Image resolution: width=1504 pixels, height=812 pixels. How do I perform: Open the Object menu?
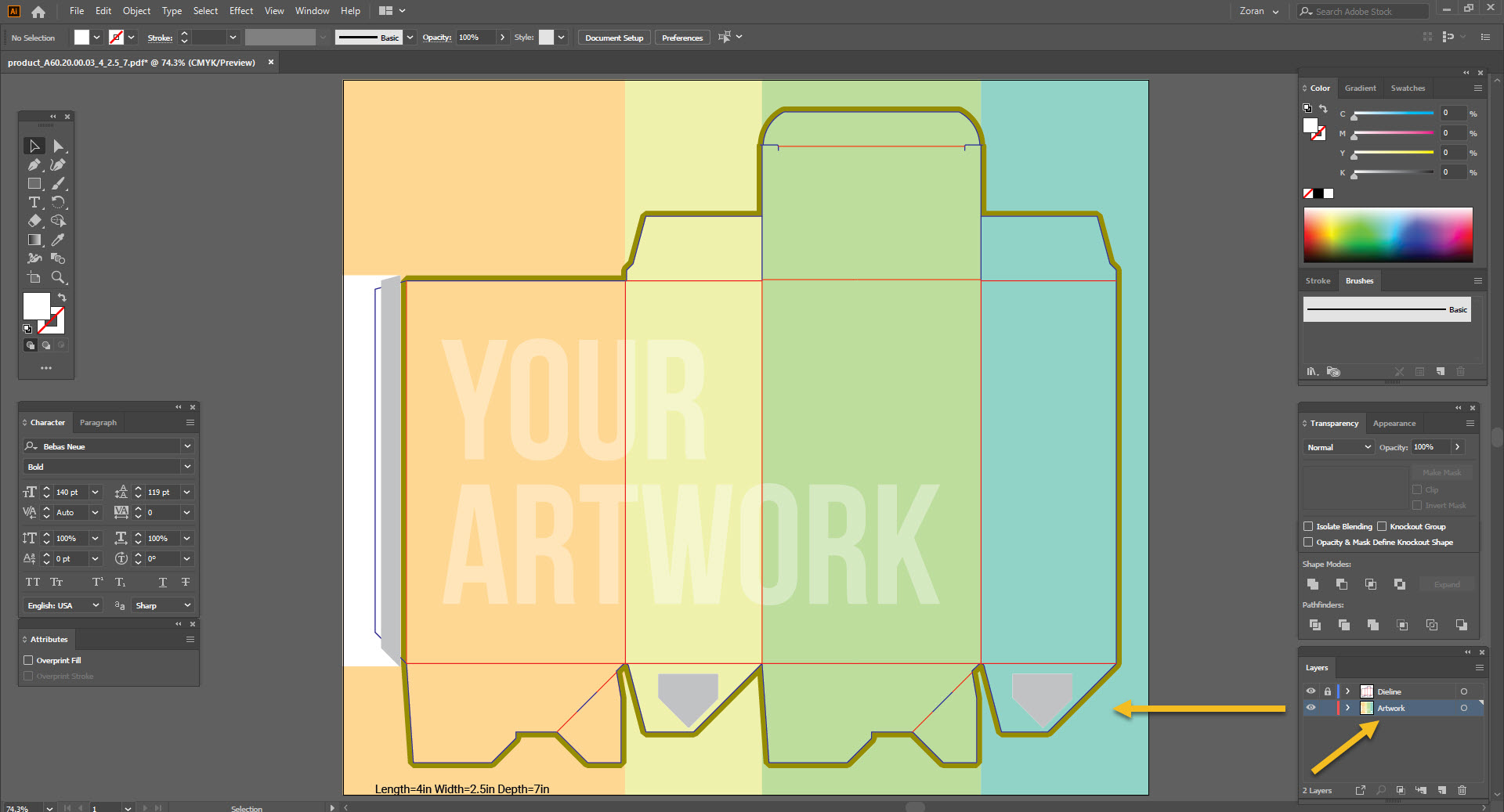(136, 11)
